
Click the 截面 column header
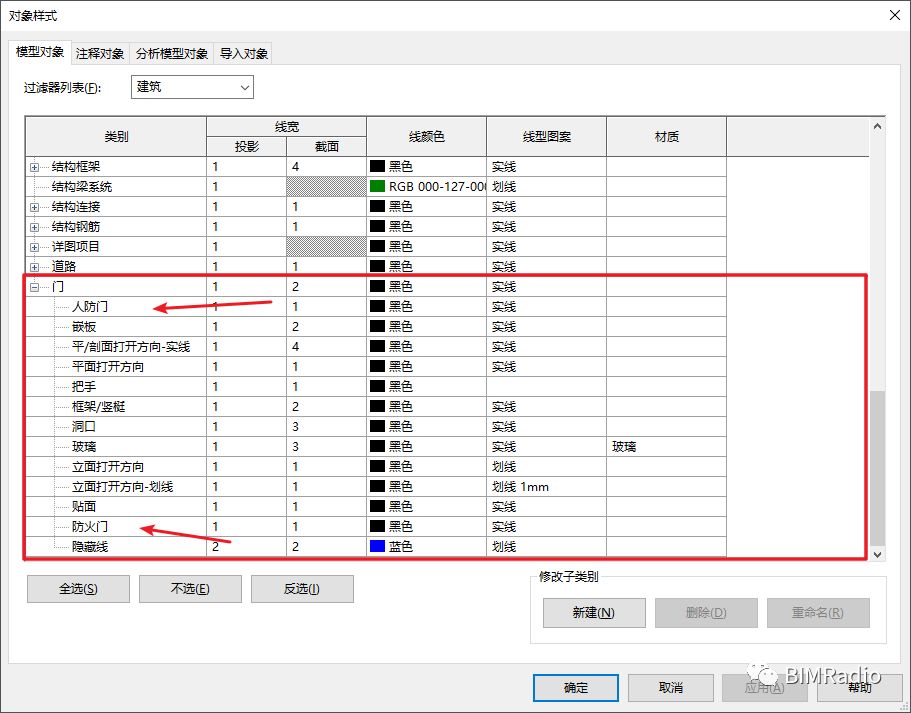coord(326,146)
